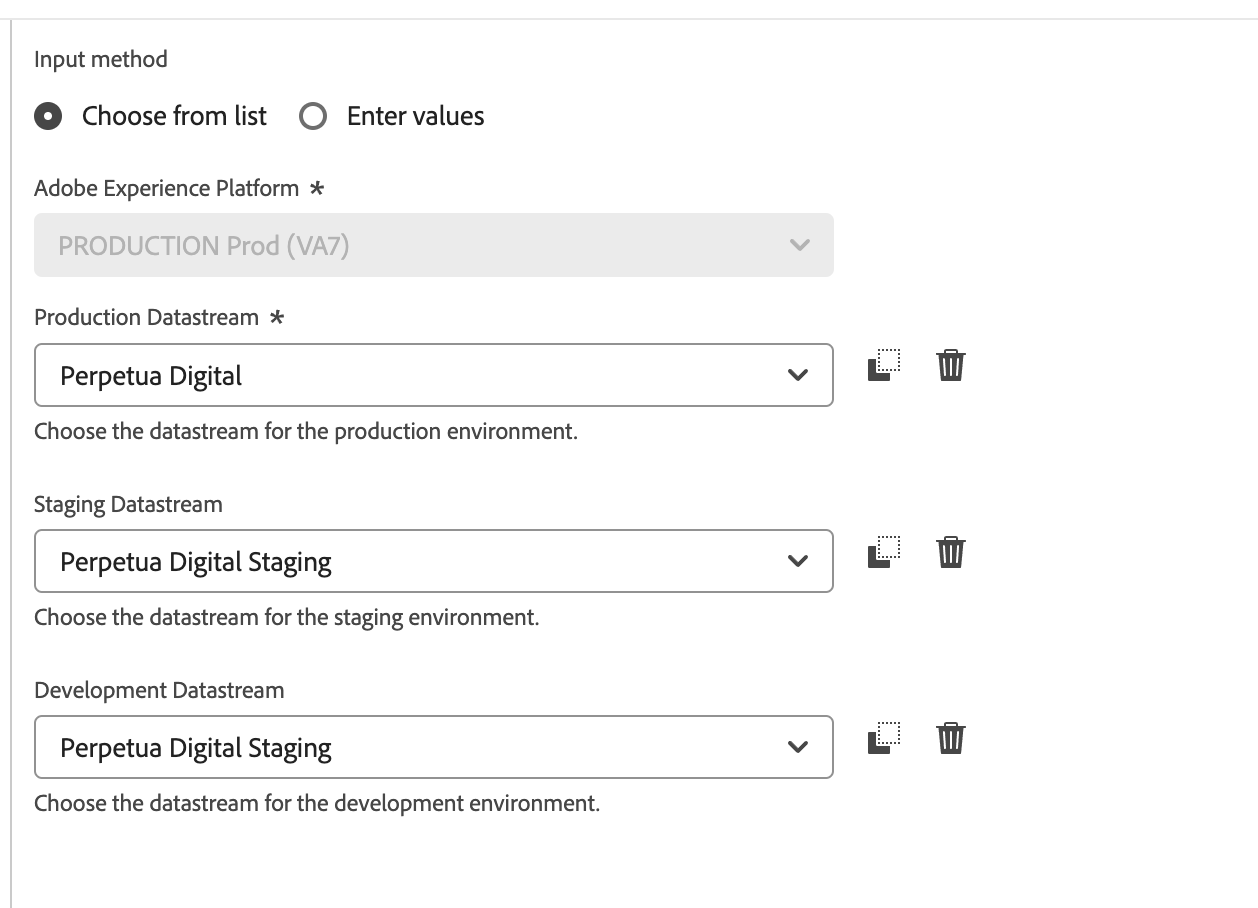
Task: Select the Enter values radio button
Action: click(x=313, y=117)
